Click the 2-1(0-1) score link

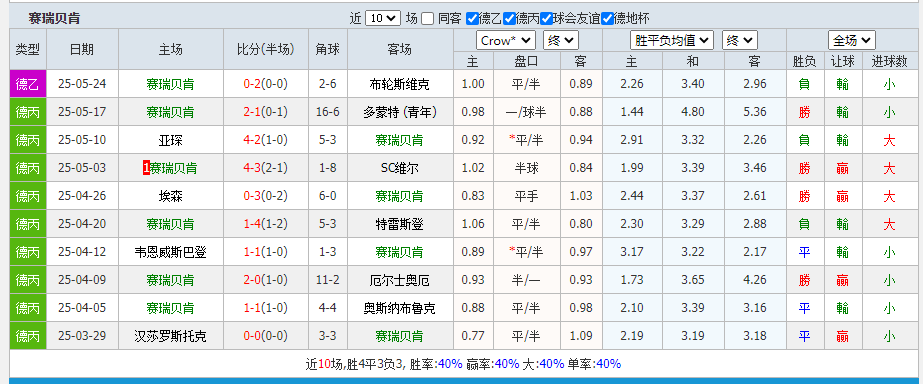265,112
